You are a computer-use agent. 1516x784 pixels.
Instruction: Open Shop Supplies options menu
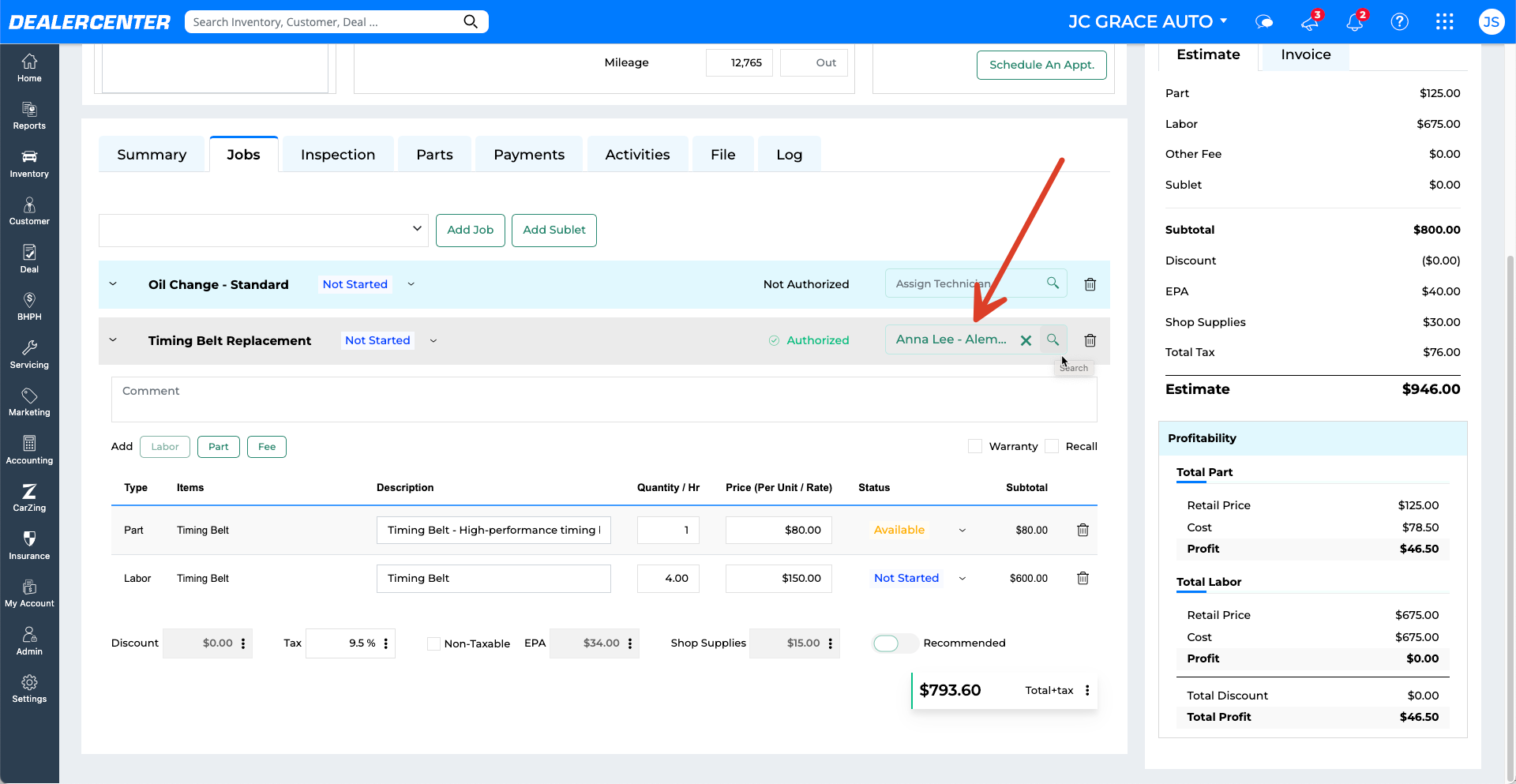point(831,643)
